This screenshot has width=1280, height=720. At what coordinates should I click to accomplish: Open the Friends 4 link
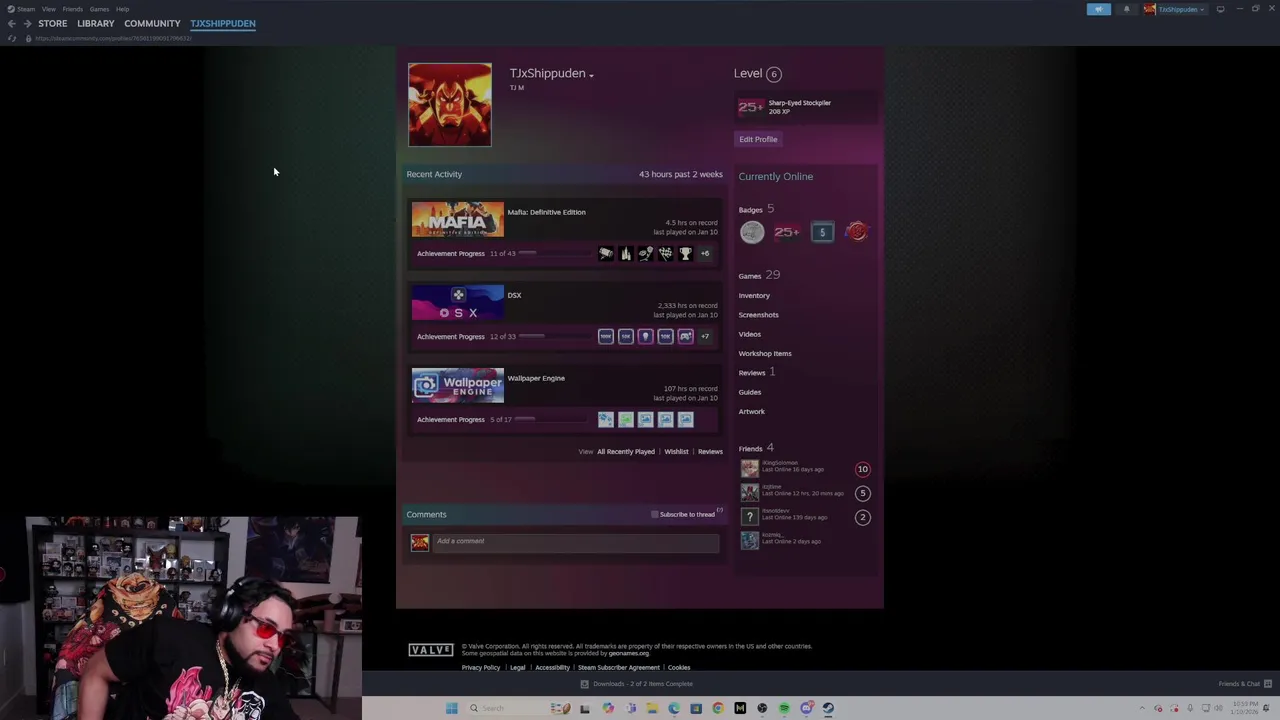(x=756, y=448)
